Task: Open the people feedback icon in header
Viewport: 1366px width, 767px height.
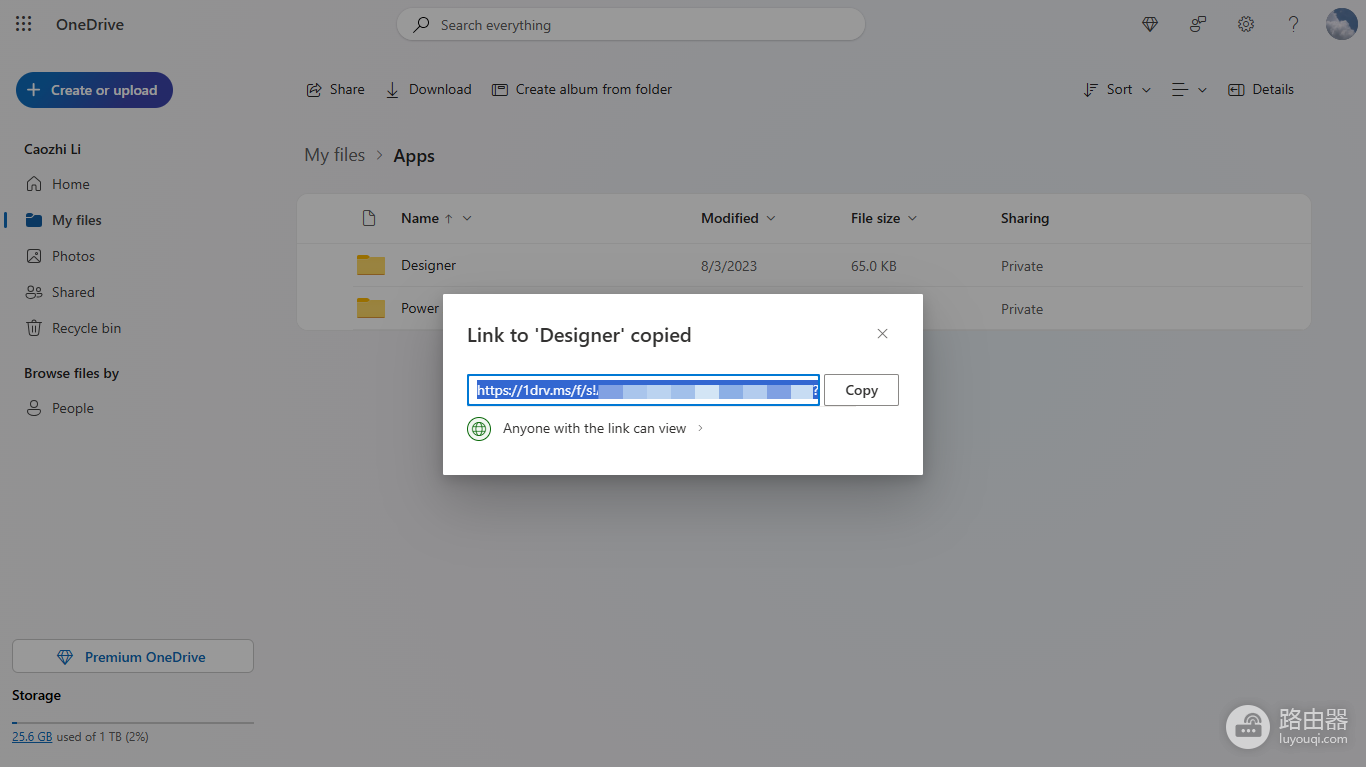Action: pos(1198,25)
